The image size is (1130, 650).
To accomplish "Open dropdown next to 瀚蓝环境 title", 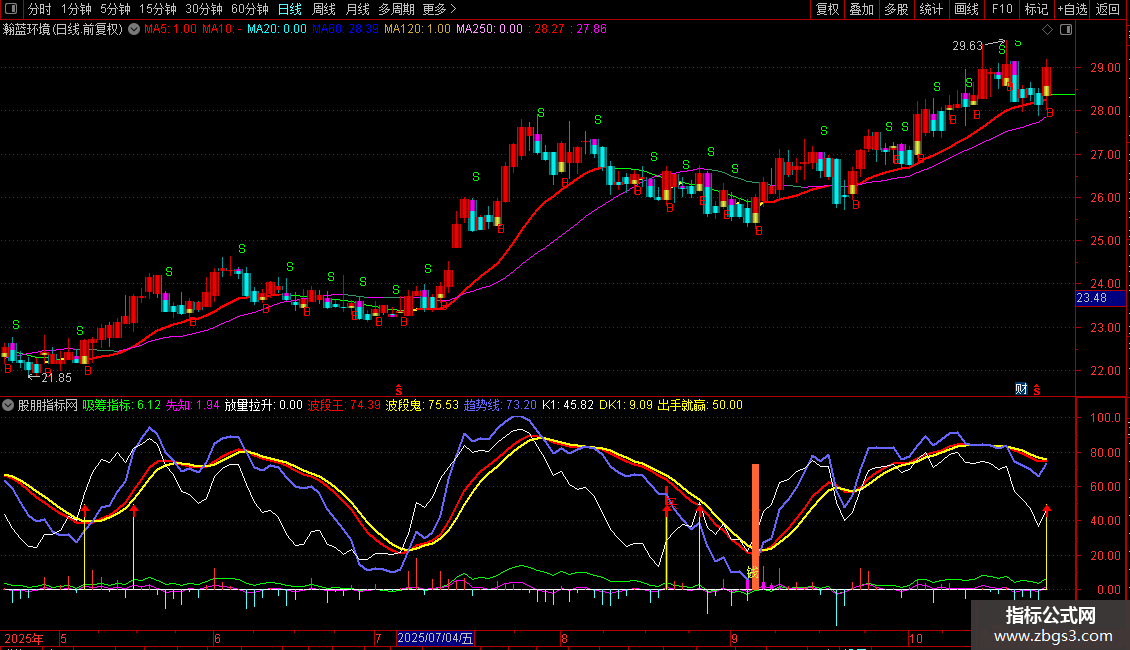I will coord(134,29).
